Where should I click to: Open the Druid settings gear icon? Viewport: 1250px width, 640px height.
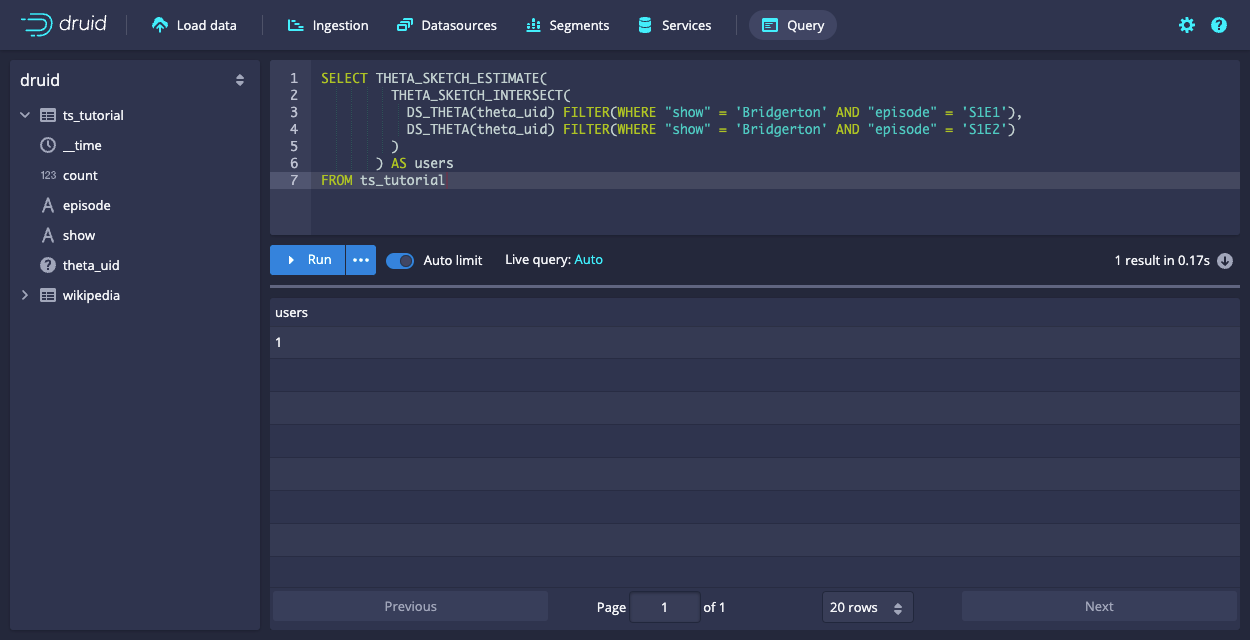coord(1186,25)
